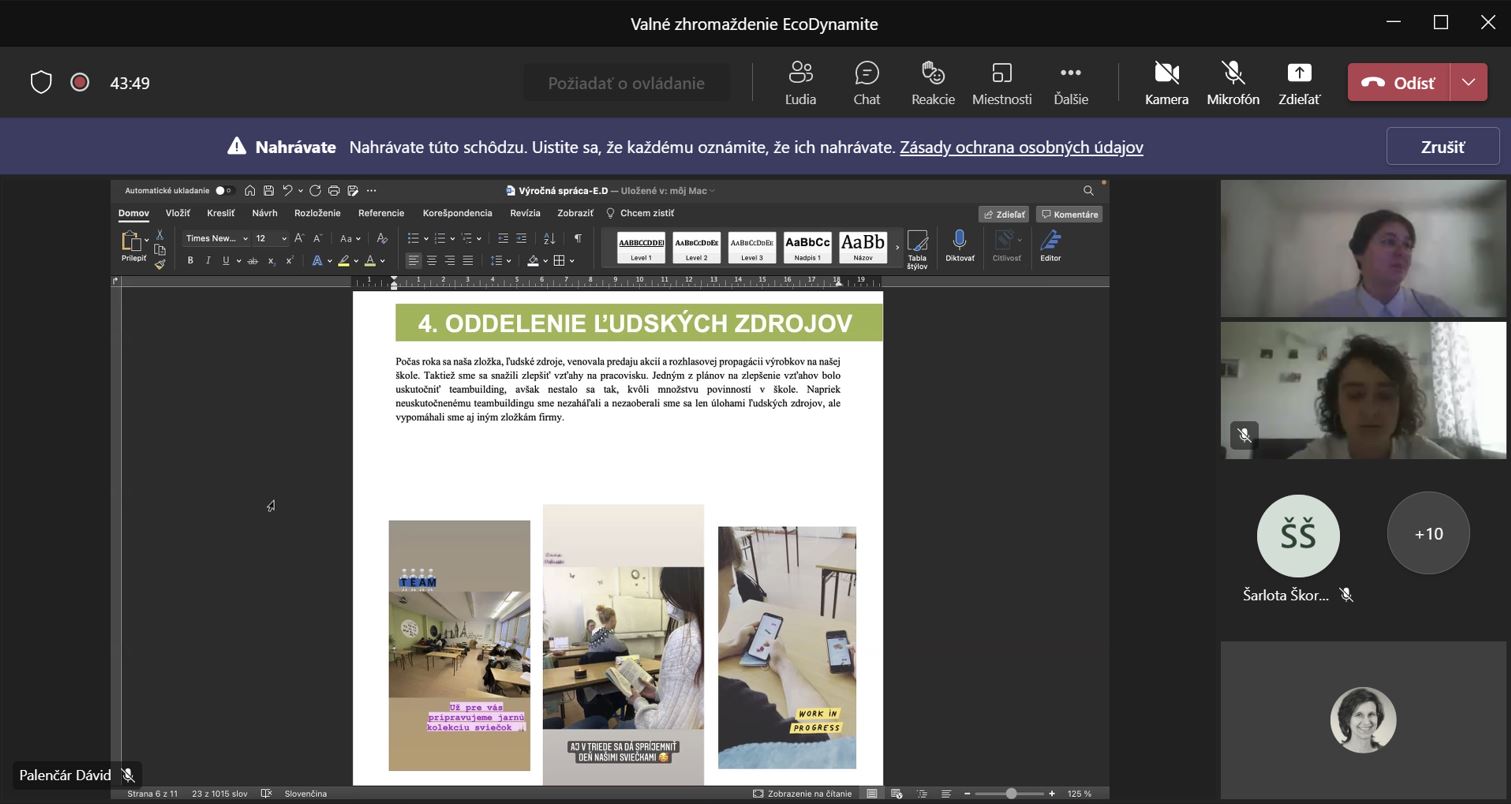The height and width of the screenshot is (804, 1511).
Task: Expand the styles gallery arrow
Action: click(897, 247)
